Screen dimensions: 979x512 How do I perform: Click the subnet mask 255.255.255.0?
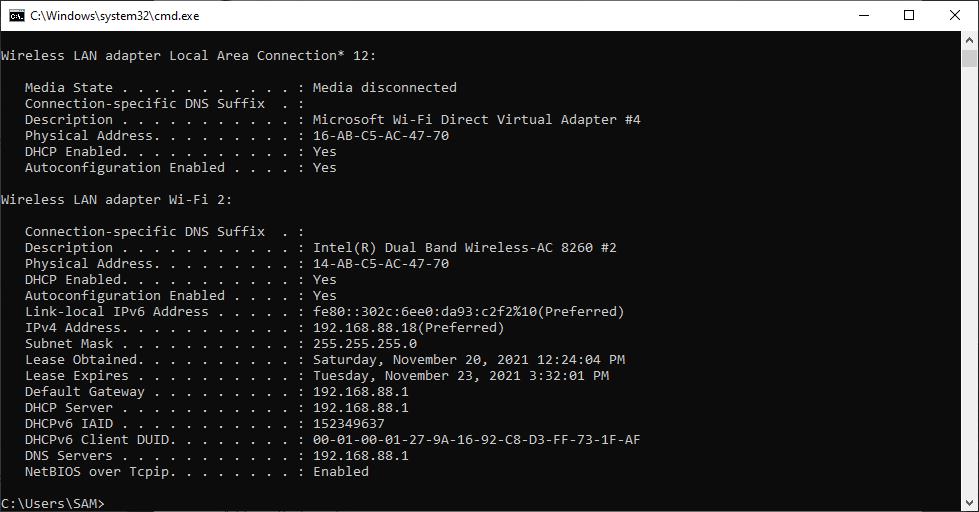[x=364, y=344]
